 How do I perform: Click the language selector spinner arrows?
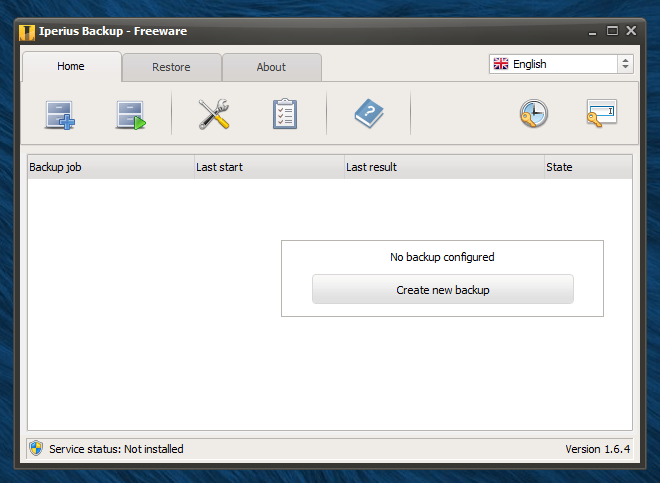tap(625, 64)
